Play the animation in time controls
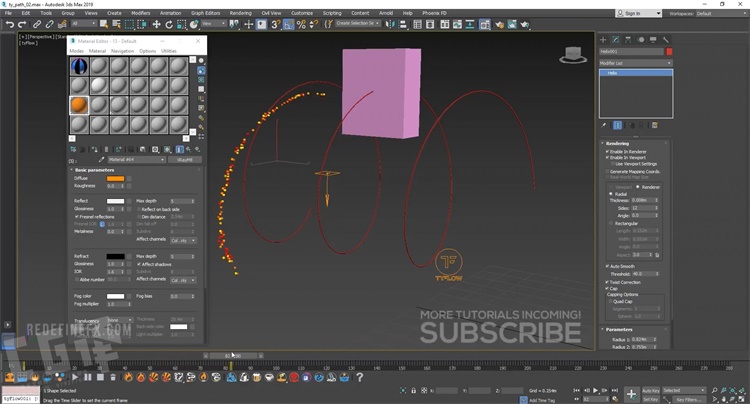Screen dimensions: 750x404 click(x=596, y=391)
